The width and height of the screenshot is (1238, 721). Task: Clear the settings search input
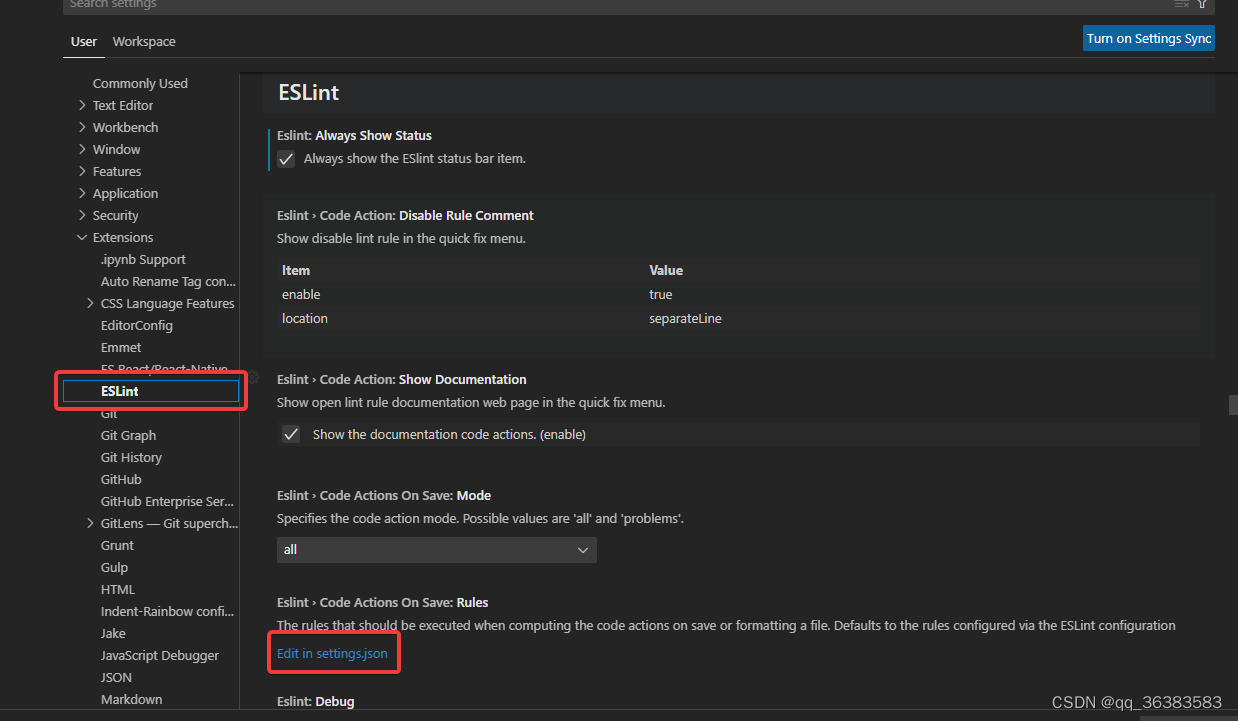pyautogui.click(x=1181, y=6)
